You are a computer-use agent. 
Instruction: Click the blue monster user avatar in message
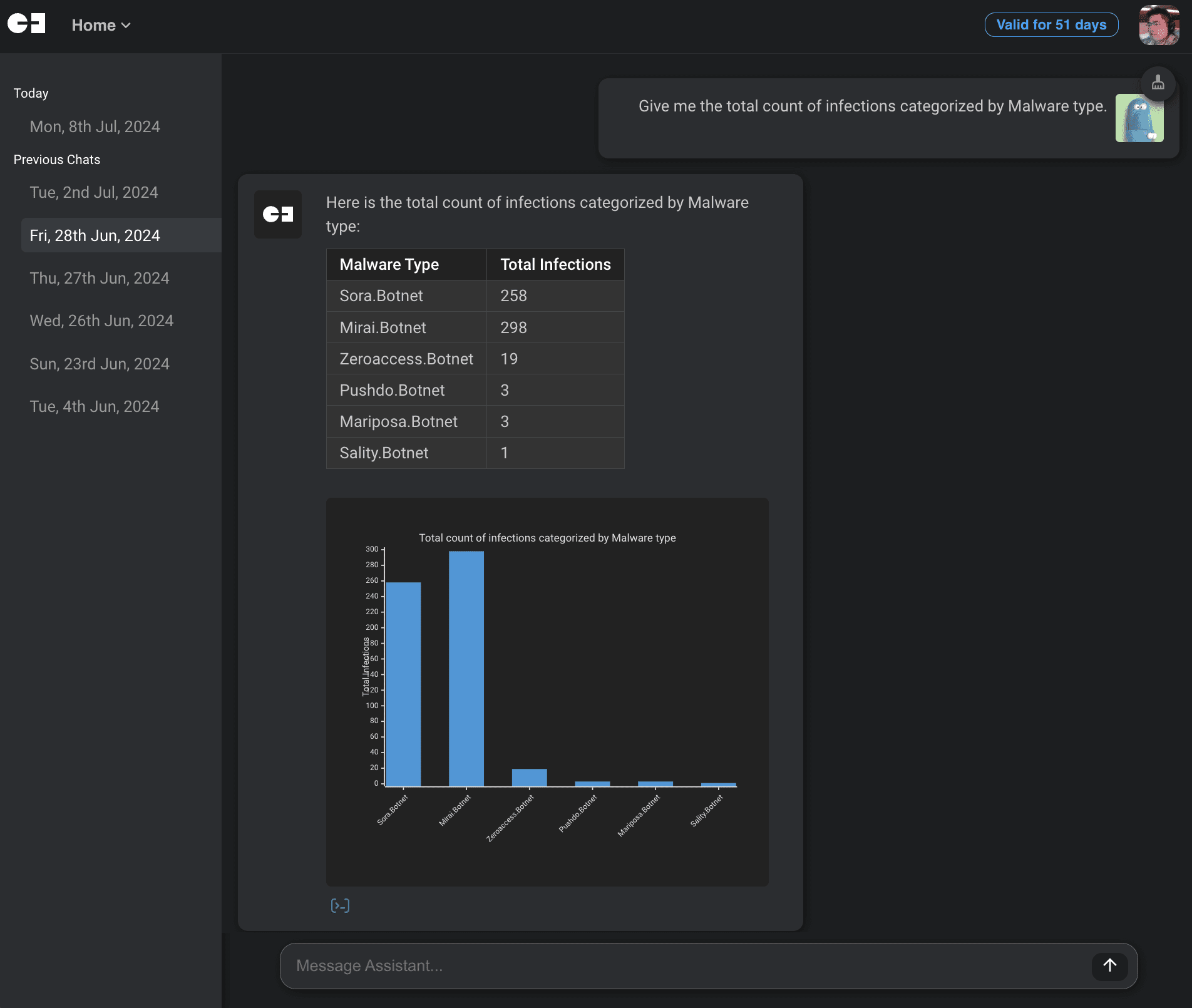pos(1139,118)
